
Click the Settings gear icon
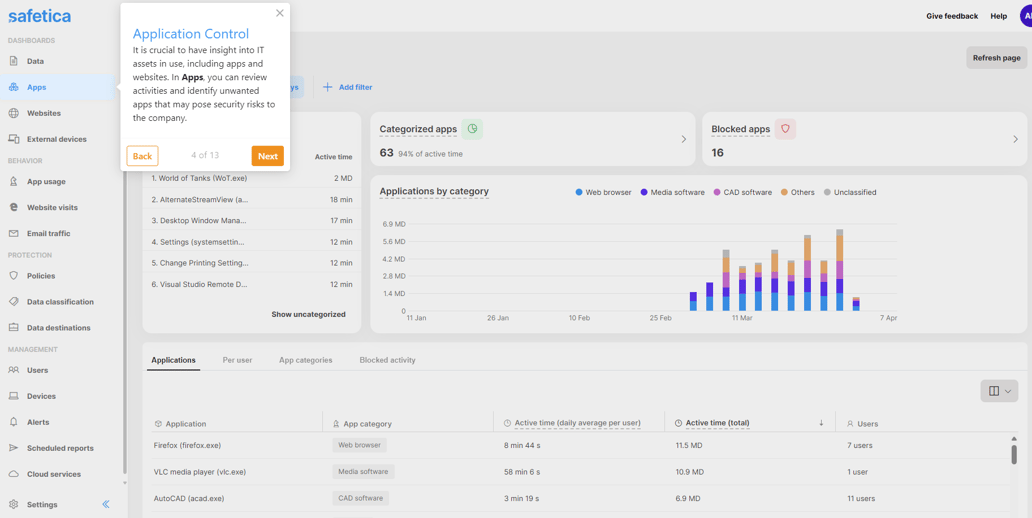coord(13,504)
